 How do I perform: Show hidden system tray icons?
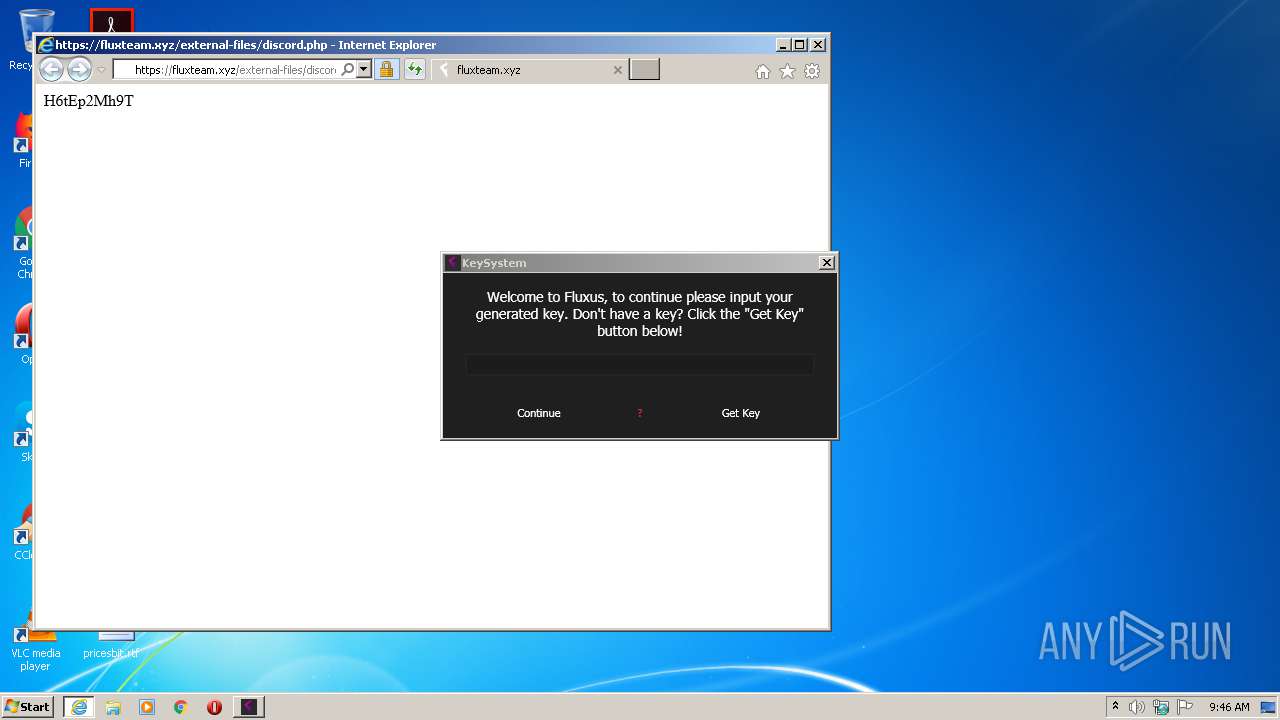[x=1115, y=707]
